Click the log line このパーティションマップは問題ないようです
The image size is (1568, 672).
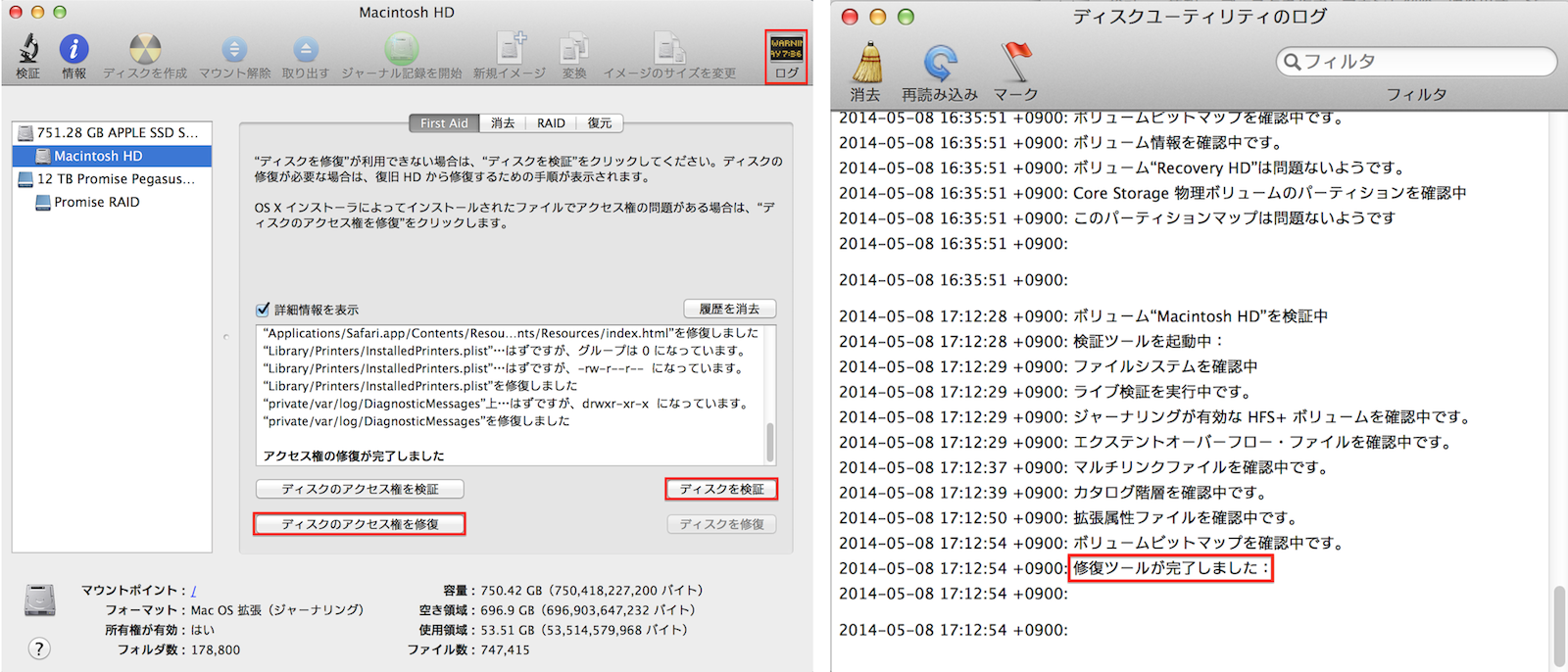(x=1234, y=218)
